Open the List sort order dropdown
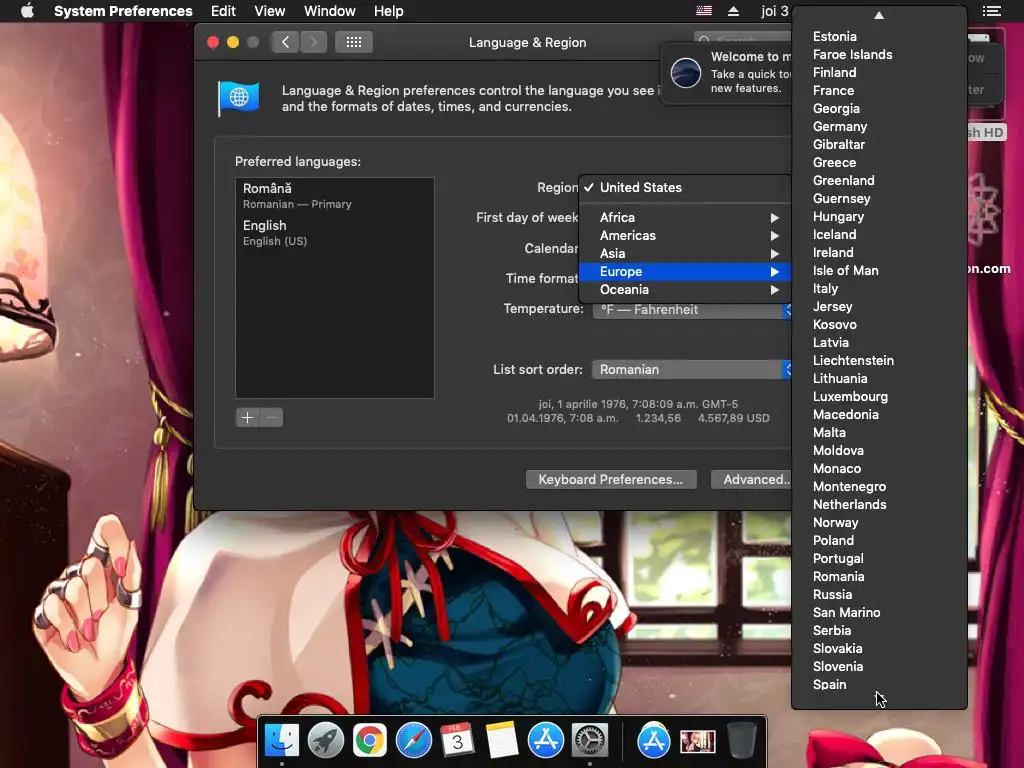This screenshot has width=1024, height=768. (x=692, y=370)
